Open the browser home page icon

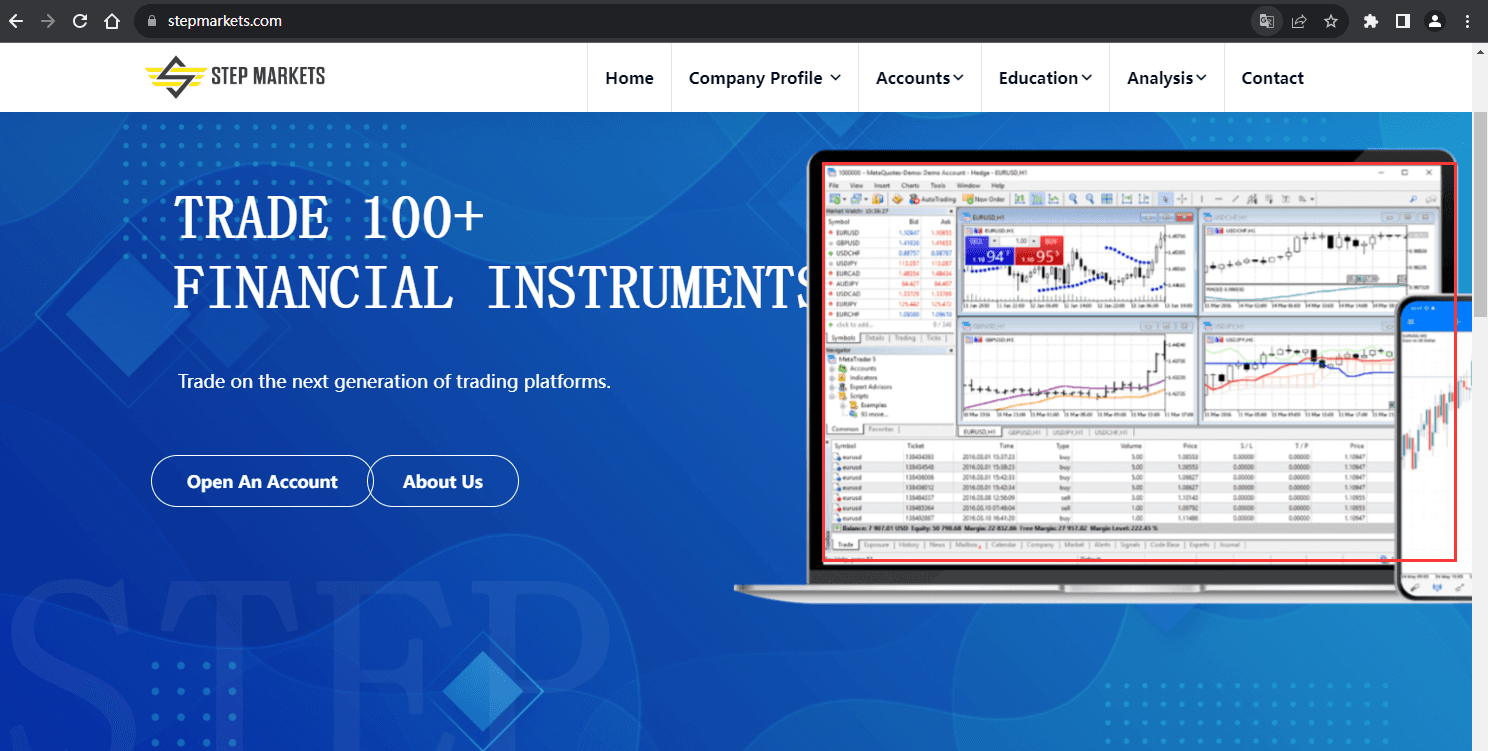(112, 21)
